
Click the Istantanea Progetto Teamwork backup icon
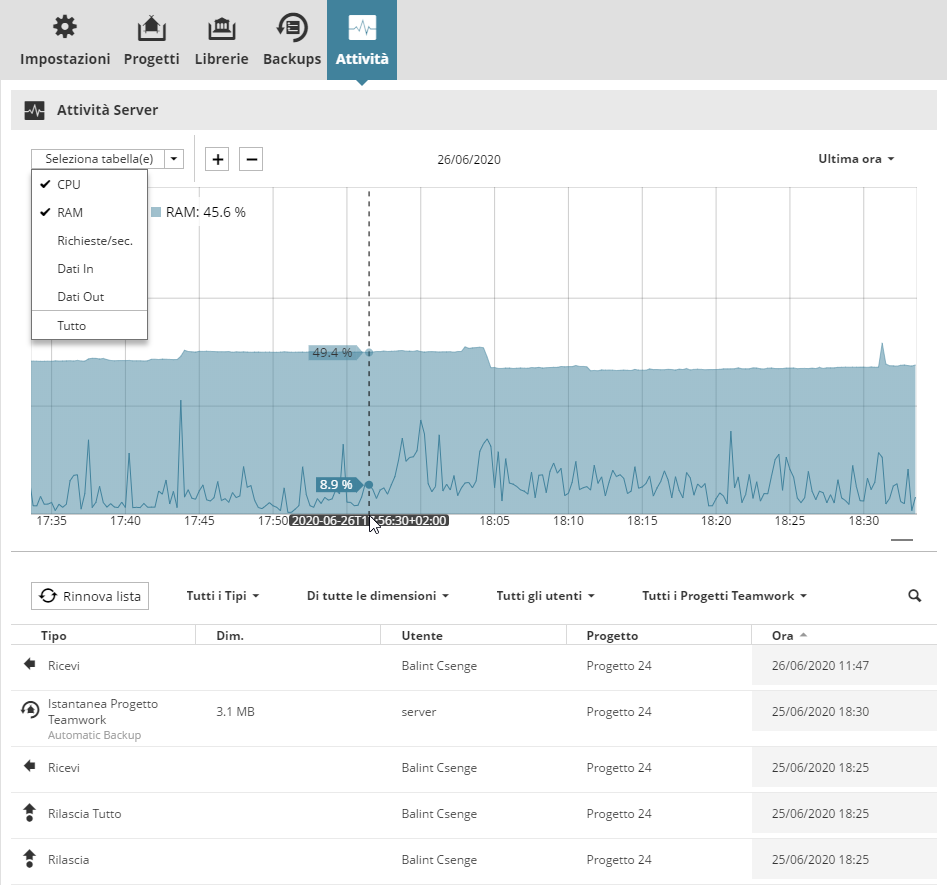tap(30, 710)
